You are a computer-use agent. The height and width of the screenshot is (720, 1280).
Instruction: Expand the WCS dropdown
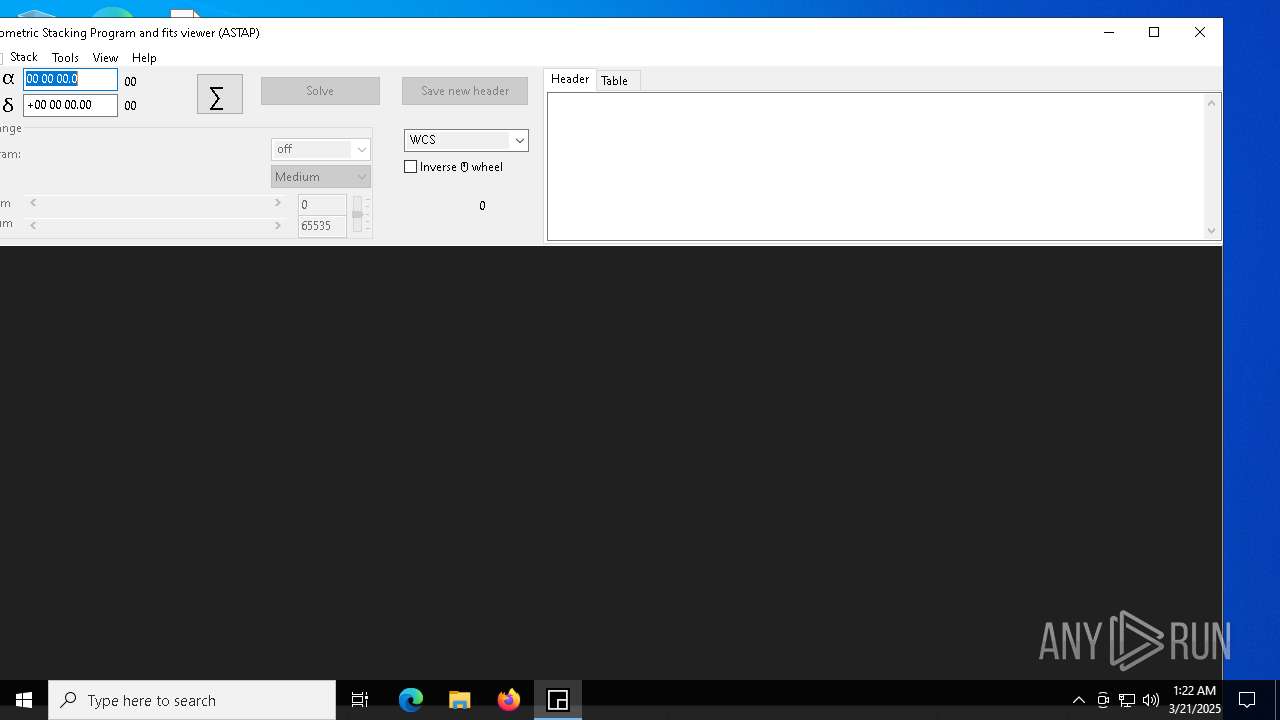coord(519,140)
